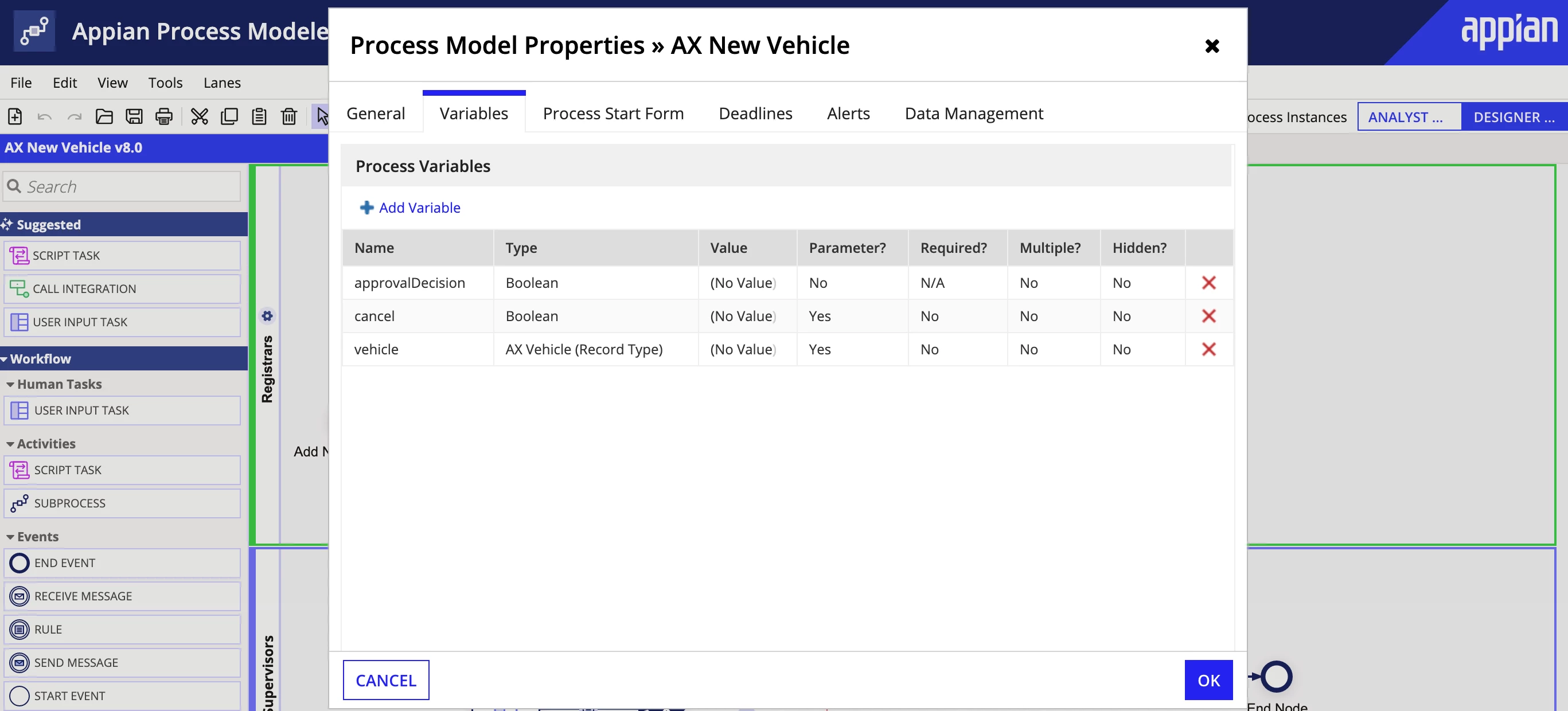This screenshot has height=711, width=1568.
Task: Click the AX New Vehicle v8.0 title
Action: point(73,147)
